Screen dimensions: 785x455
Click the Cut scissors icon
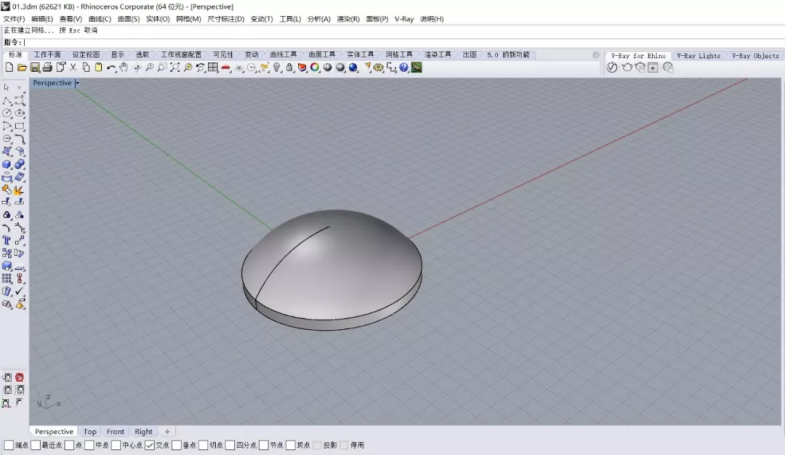[x=72, y=67]
